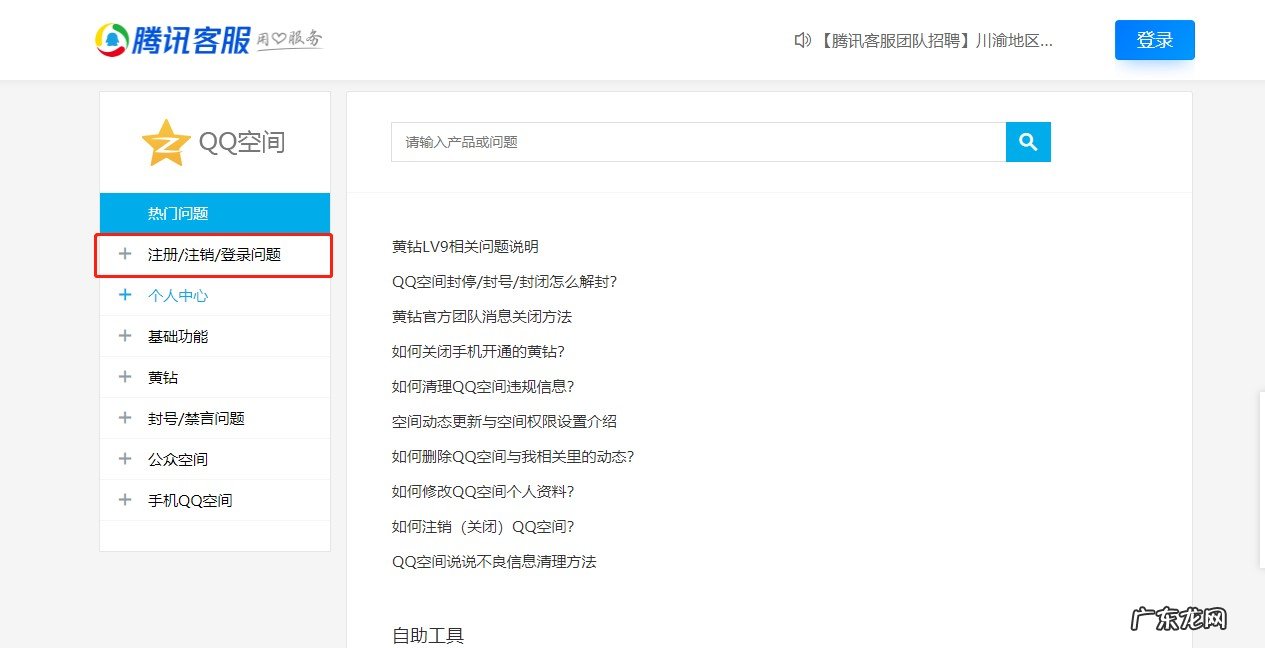Open the 腾讯客服团队招聘 announcement
Viewport: 1265px width, 648px height.
pyautogui.click(x=935, y=41)
